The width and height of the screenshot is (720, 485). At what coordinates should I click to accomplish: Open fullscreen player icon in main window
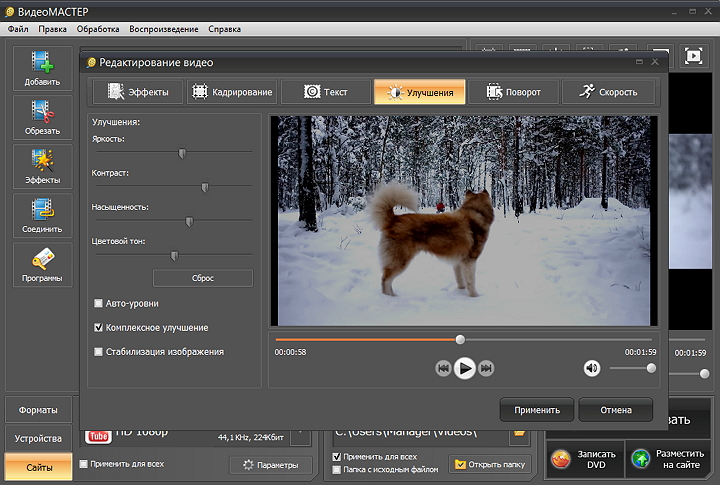coord(693,56)
